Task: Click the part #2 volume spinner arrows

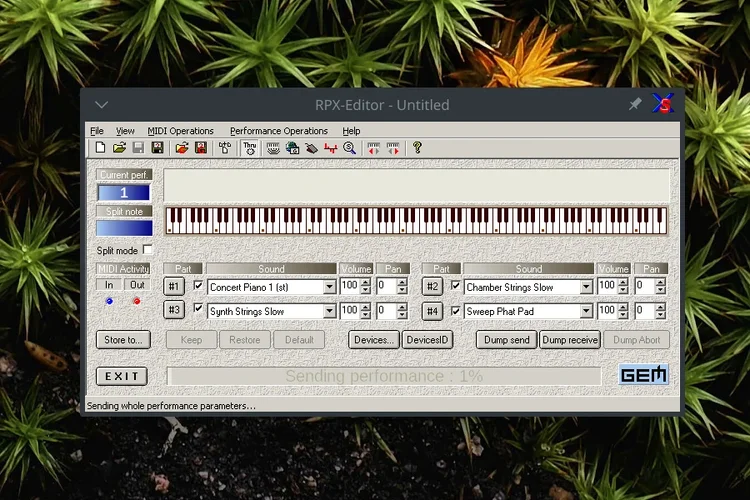Action: click(623, 286)
